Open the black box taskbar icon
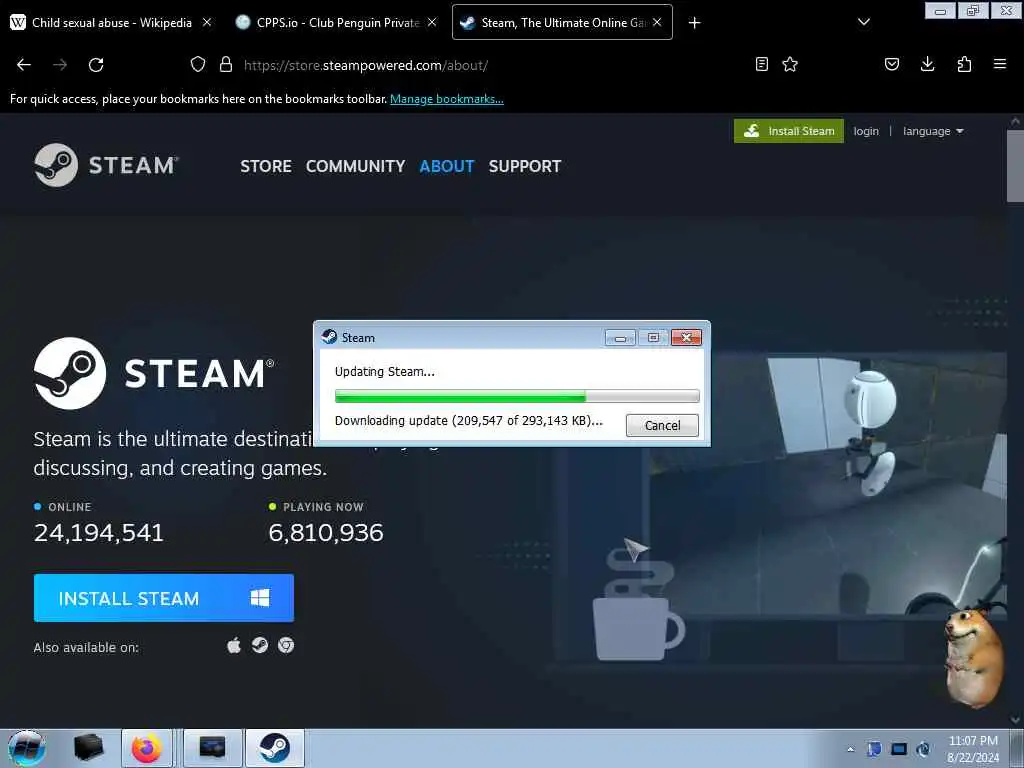This screenshot has width=1024, height=768. pyautogui.click(x=89, y=748)
